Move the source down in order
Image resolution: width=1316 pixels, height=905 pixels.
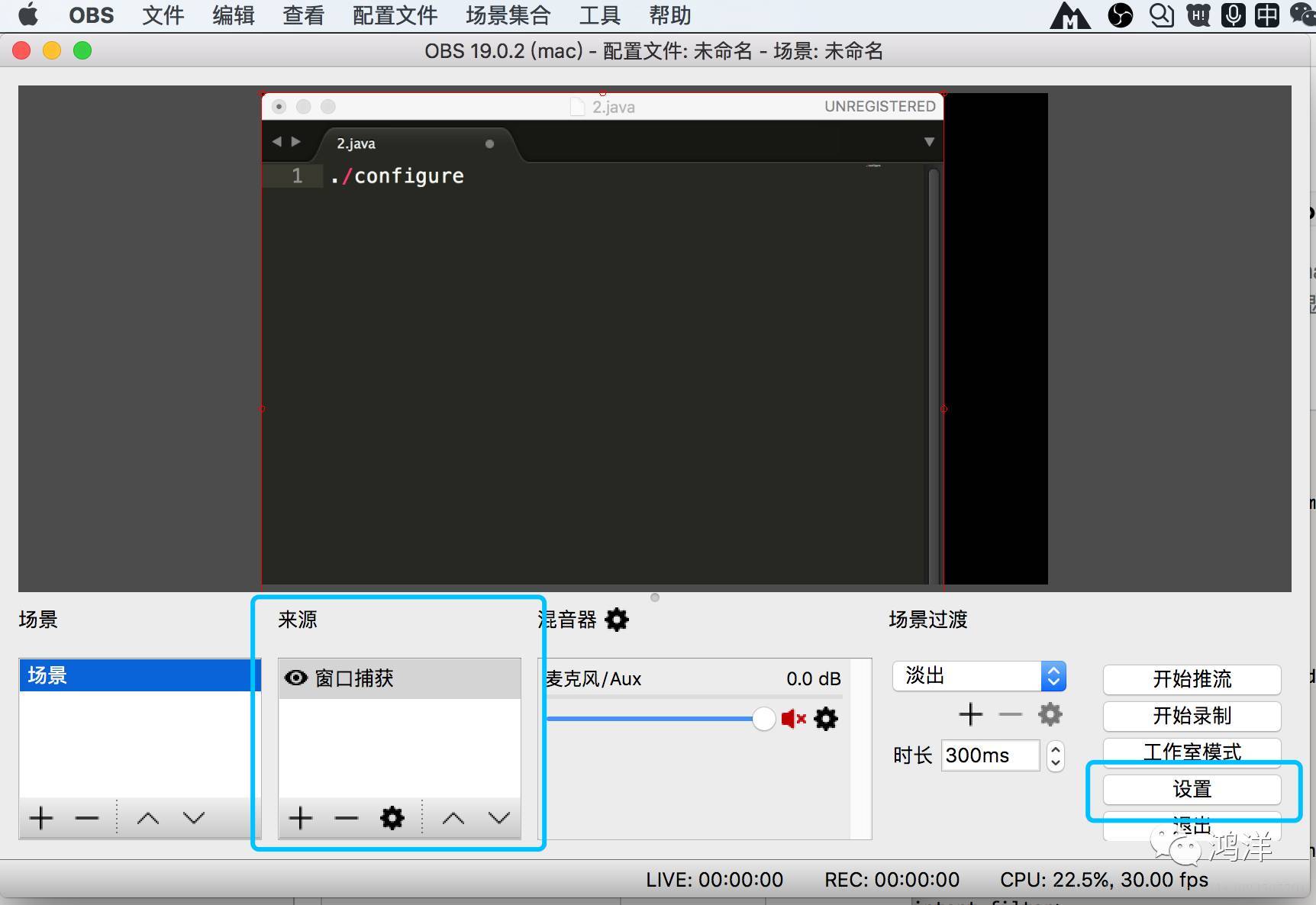pos(499,818)
